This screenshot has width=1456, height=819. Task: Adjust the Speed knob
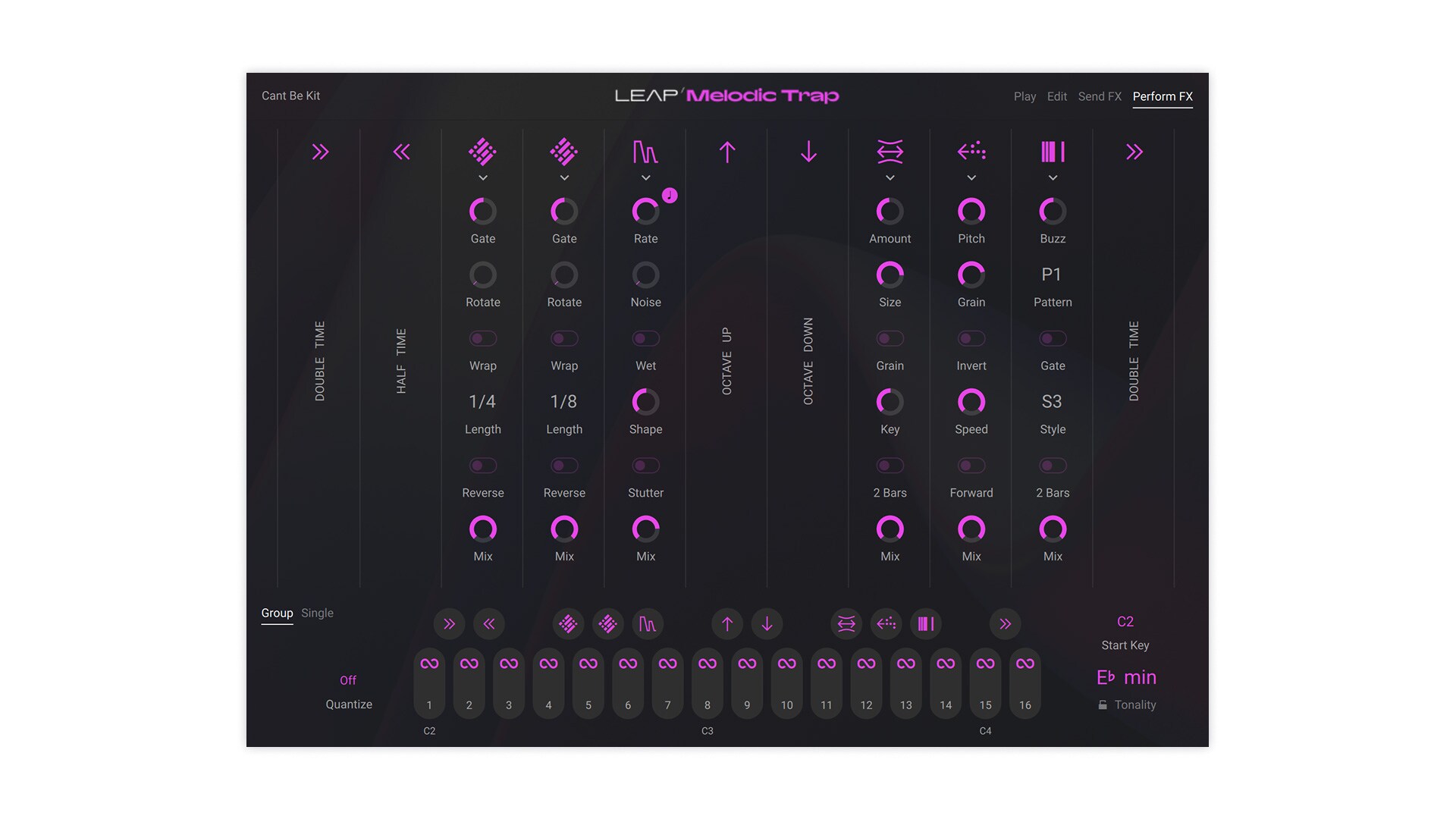(971, 402)
